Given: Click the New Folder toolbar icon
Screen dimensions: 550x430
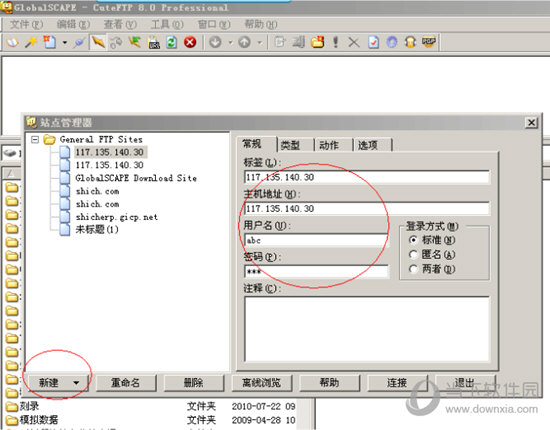Looking at the screenshot, I should [317, 43].
